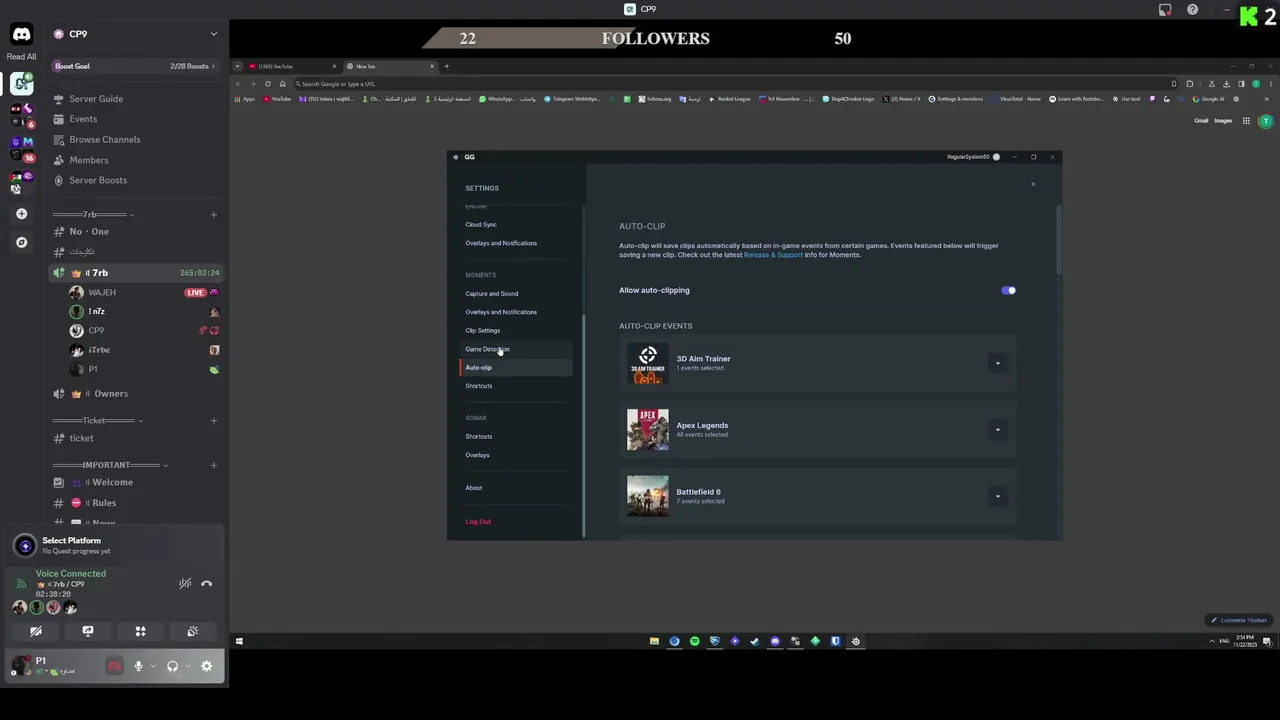1280x720 pixels.
Task: Follow Release & Support link
Action: tap(773, 255)
